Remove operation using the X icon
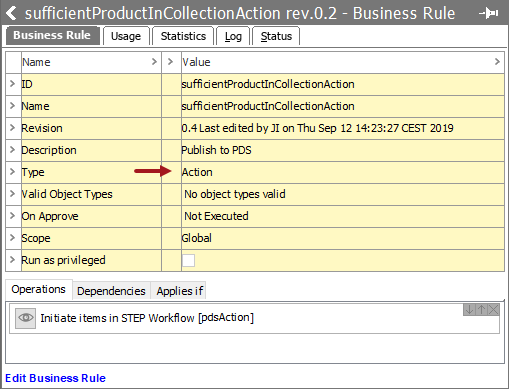Viewport: 509px width, 389px height. [493, 310]
